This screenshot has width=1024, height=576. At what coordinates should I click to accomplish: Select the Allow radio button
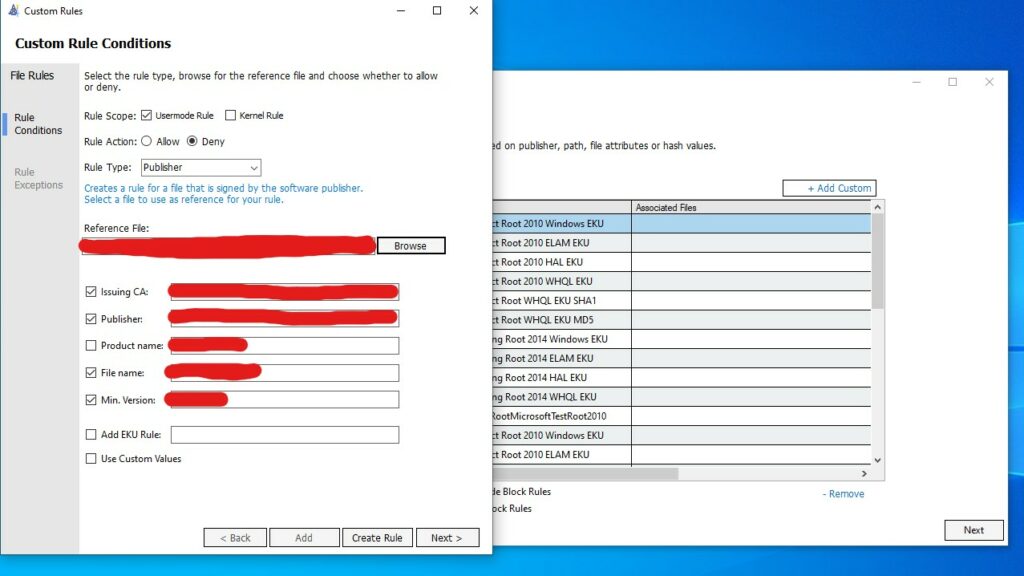point(147,142)
